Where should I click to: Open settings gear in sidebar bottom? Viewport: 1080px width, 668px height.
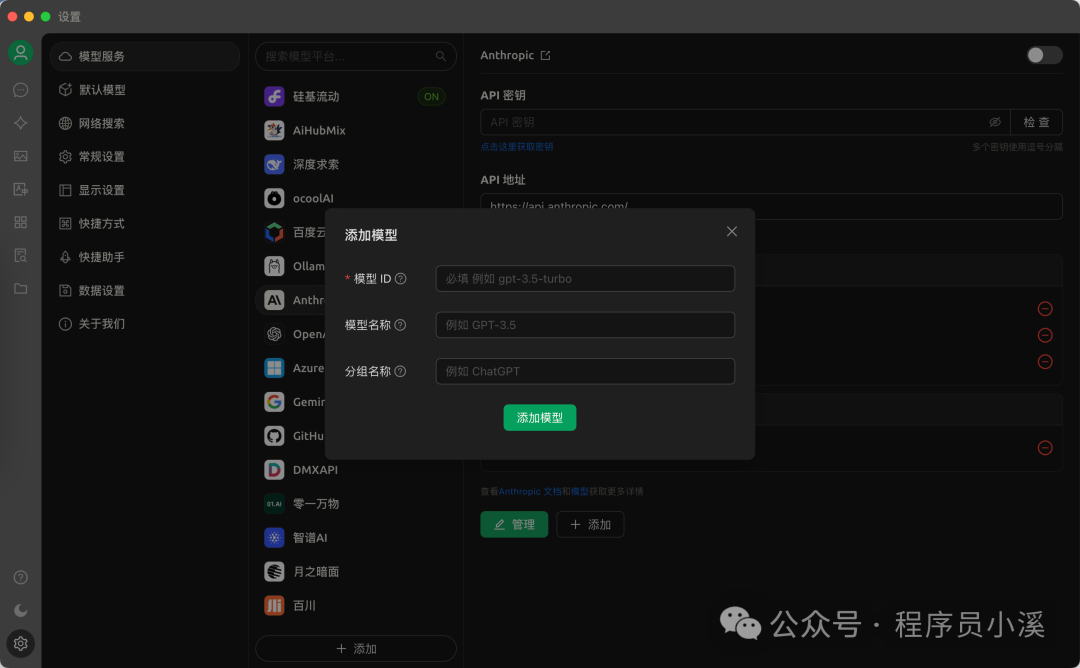[x=21, y=643]
